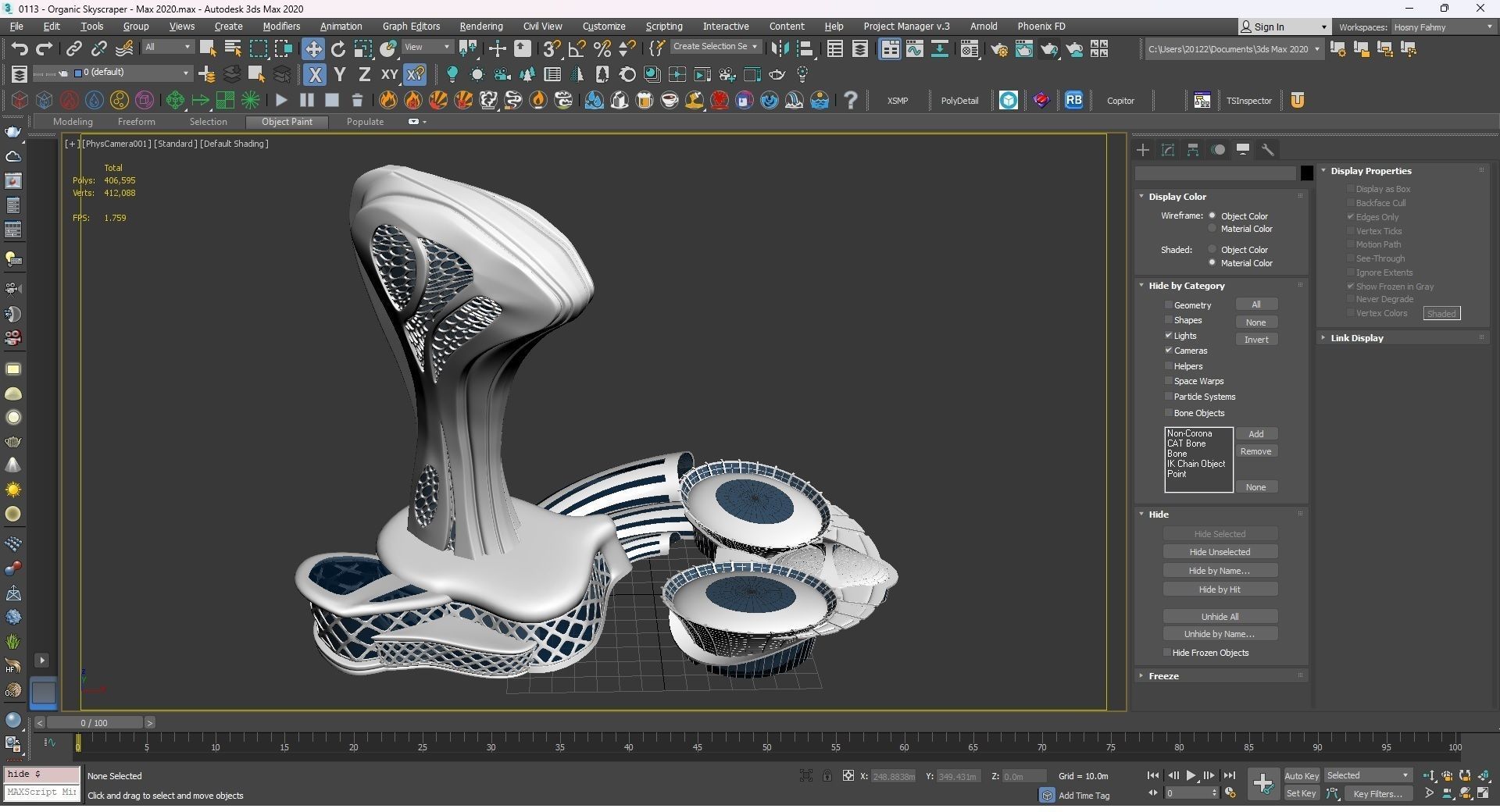Click the Rotate tool icon
The width and height of the screenshot is (1500, 812).
pyautogui.click(x=337, y=49)
